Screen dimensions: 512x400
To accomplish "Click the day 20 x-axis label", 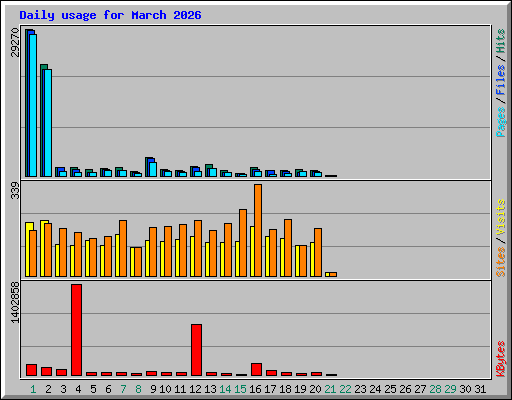I will pos(315,389).
